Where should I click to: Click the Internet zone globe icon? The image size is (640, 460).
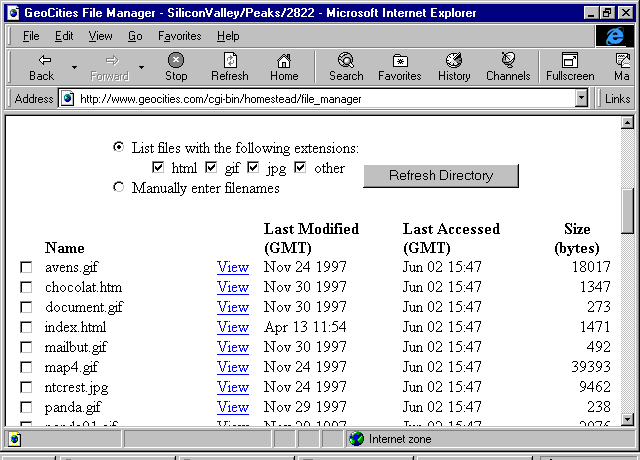(x=356, y=439)
